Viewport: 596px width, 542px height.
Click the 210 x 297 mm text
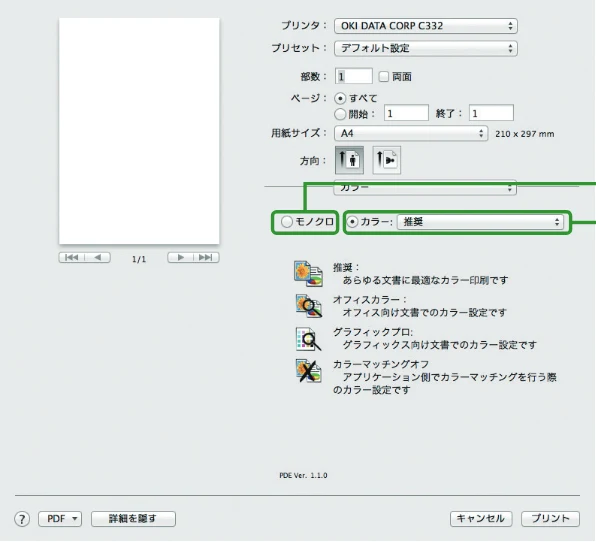pyautogui.click(x=525, y=134)
